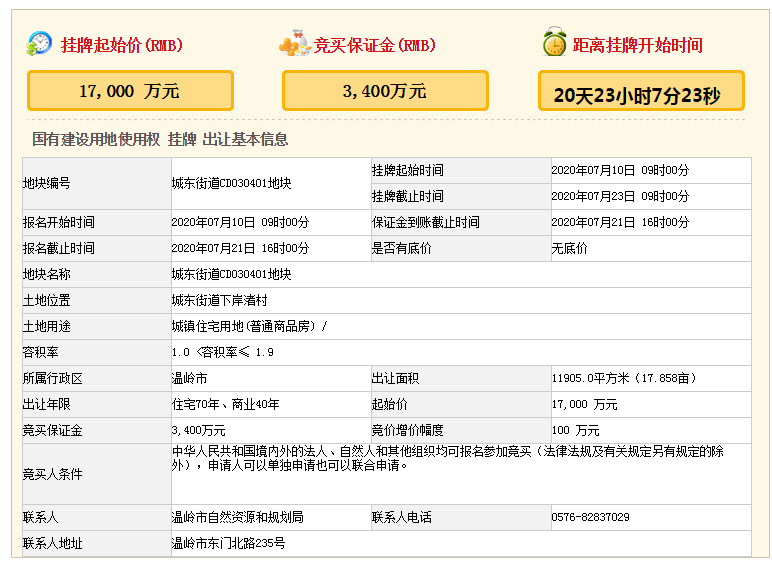Click the 温岭市东门北路235号 address
772x562 pixels.
coord(228,543)
